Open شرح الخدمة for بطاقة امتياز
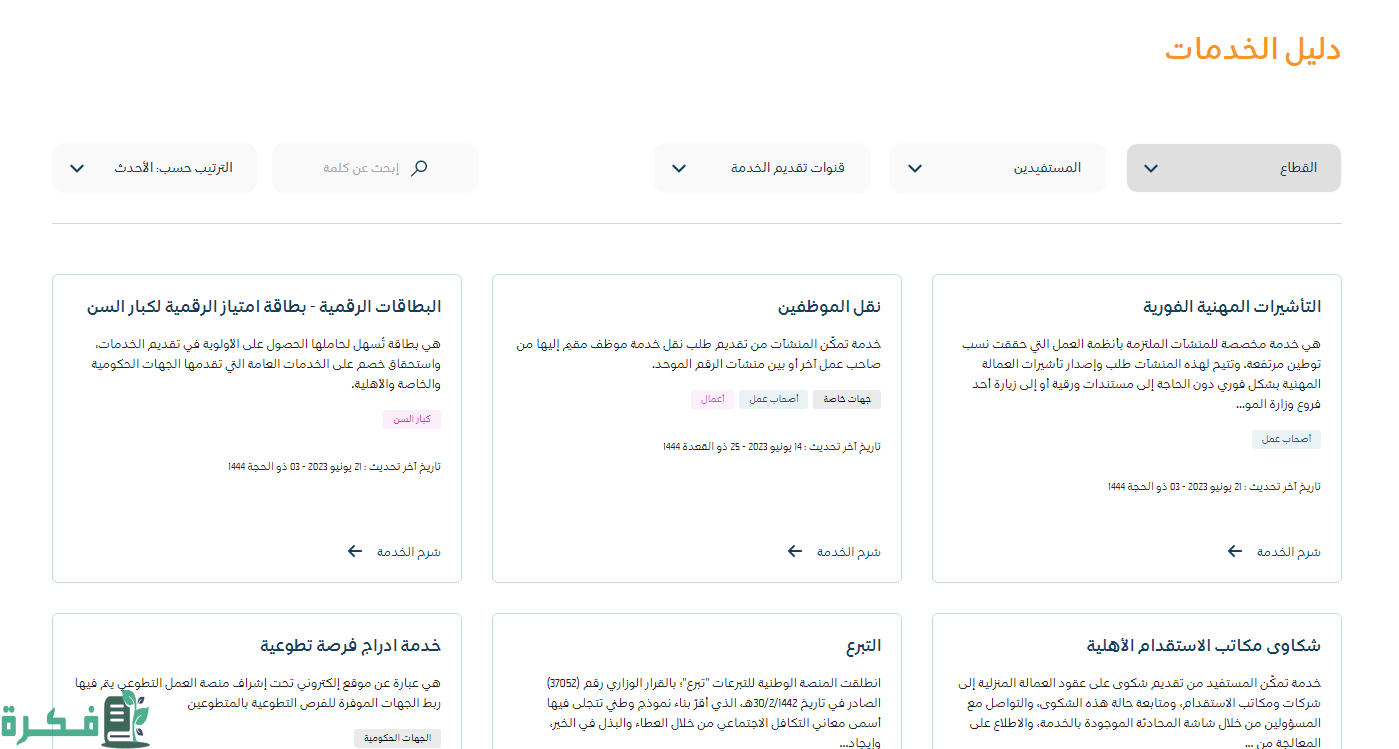Viewport: 1399px width, 749px height. click(x=408, y=552)
